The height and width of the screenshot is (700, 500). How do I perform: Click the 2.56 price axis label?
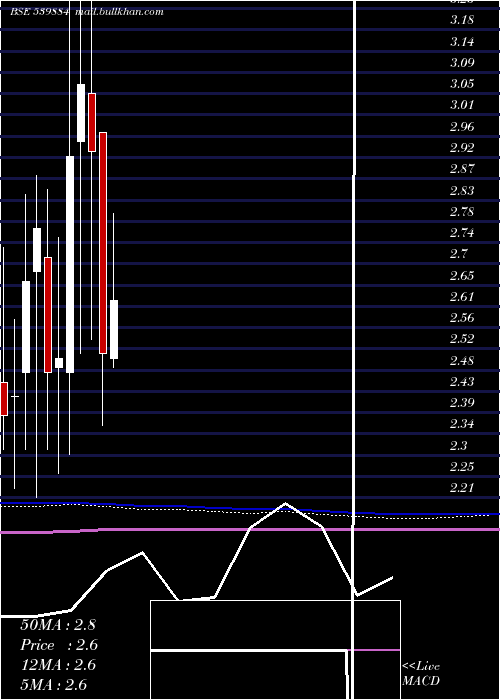tap(462, 317)
